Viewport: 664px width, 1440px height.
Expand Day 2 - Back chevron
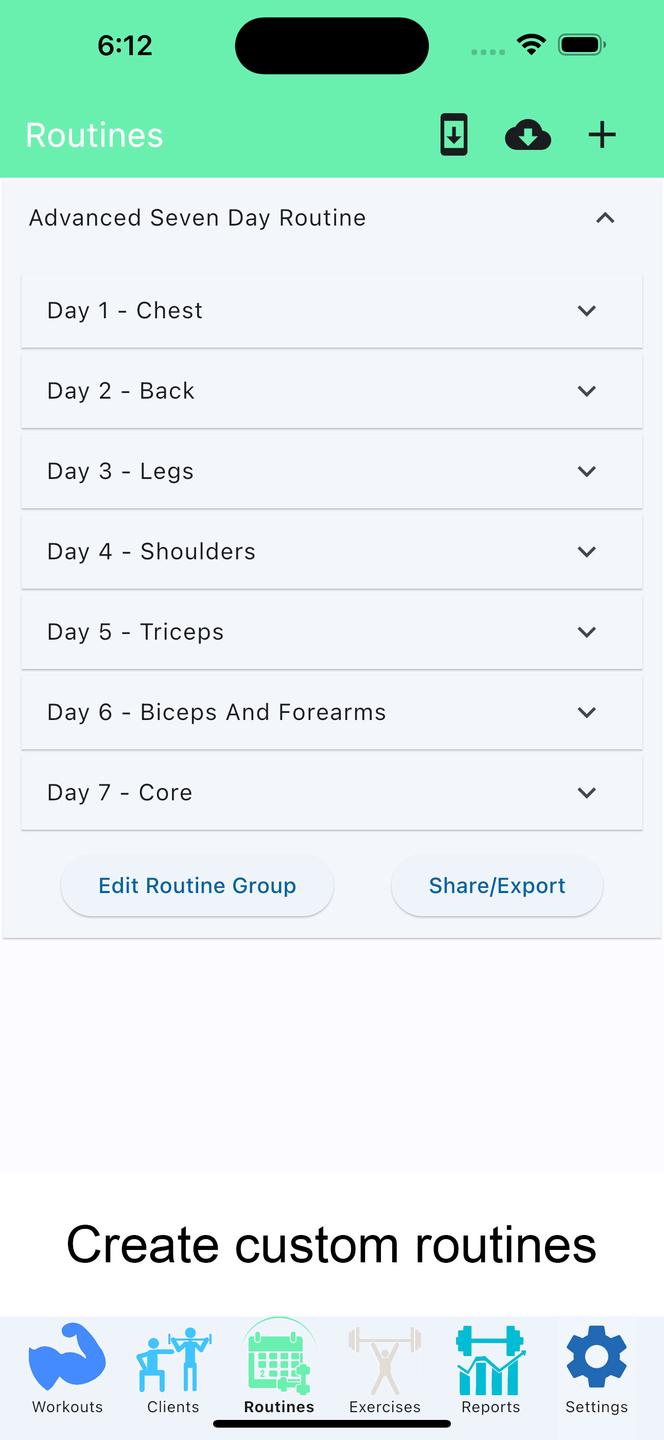(587, 391)
